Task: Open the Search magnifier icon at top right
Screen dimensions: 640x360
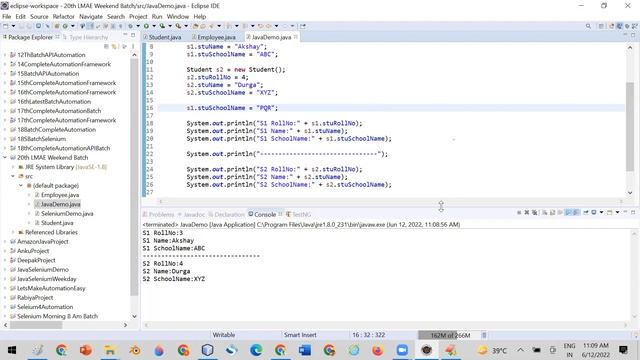Action: [588, 26]
